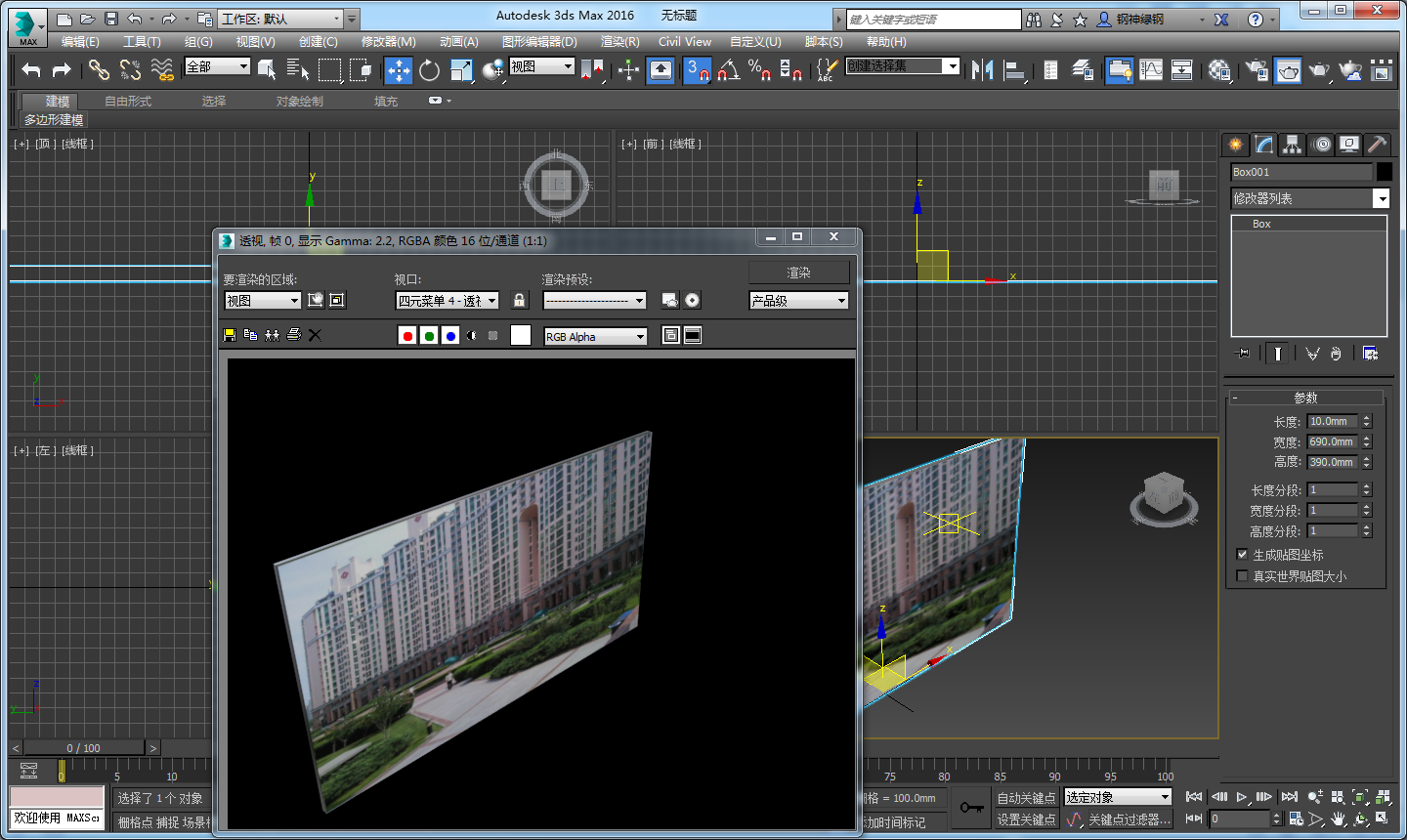Screen dimensions: 1407x840
Task: Open the 要渲染的区域 视图 dropdown
Action: [x=263, y=301]
